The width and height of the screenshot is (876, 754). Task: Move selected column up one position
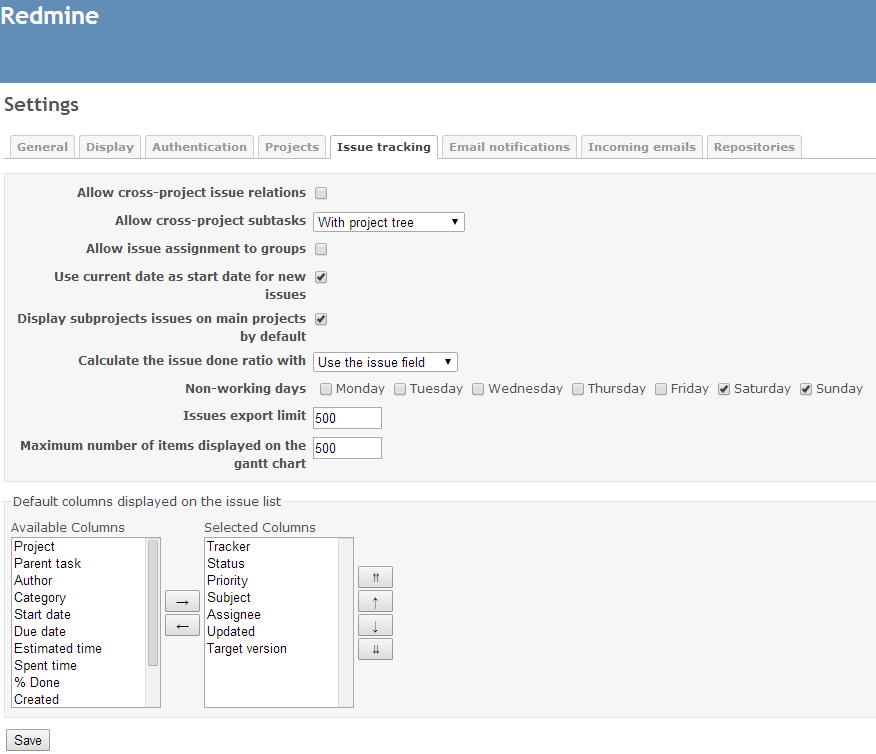point(375,602)
